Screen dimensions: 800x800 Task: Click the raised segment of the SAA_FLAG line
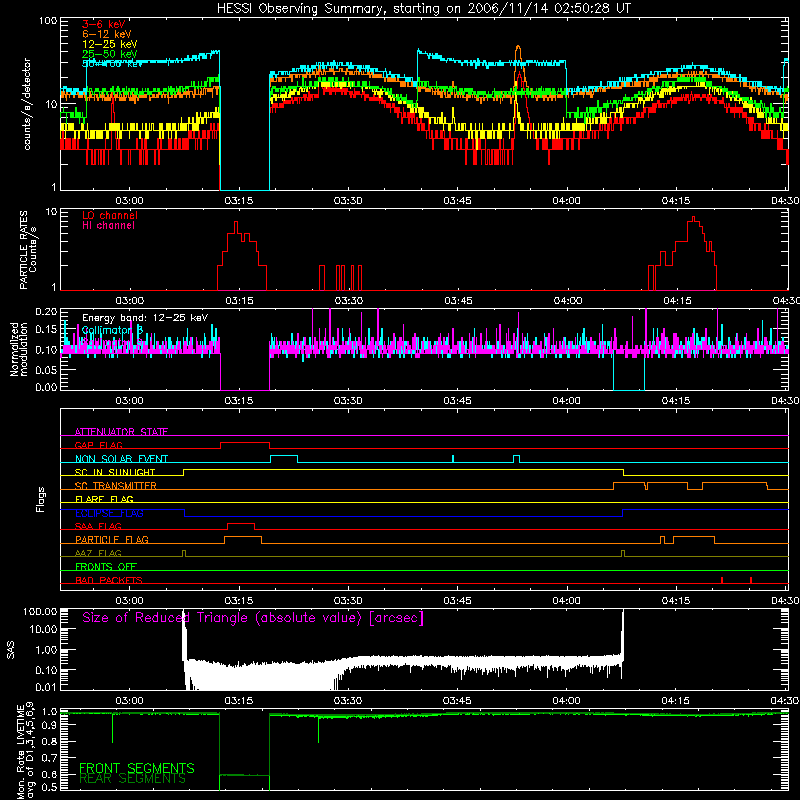pyautogui.click(x=241, y=524)
